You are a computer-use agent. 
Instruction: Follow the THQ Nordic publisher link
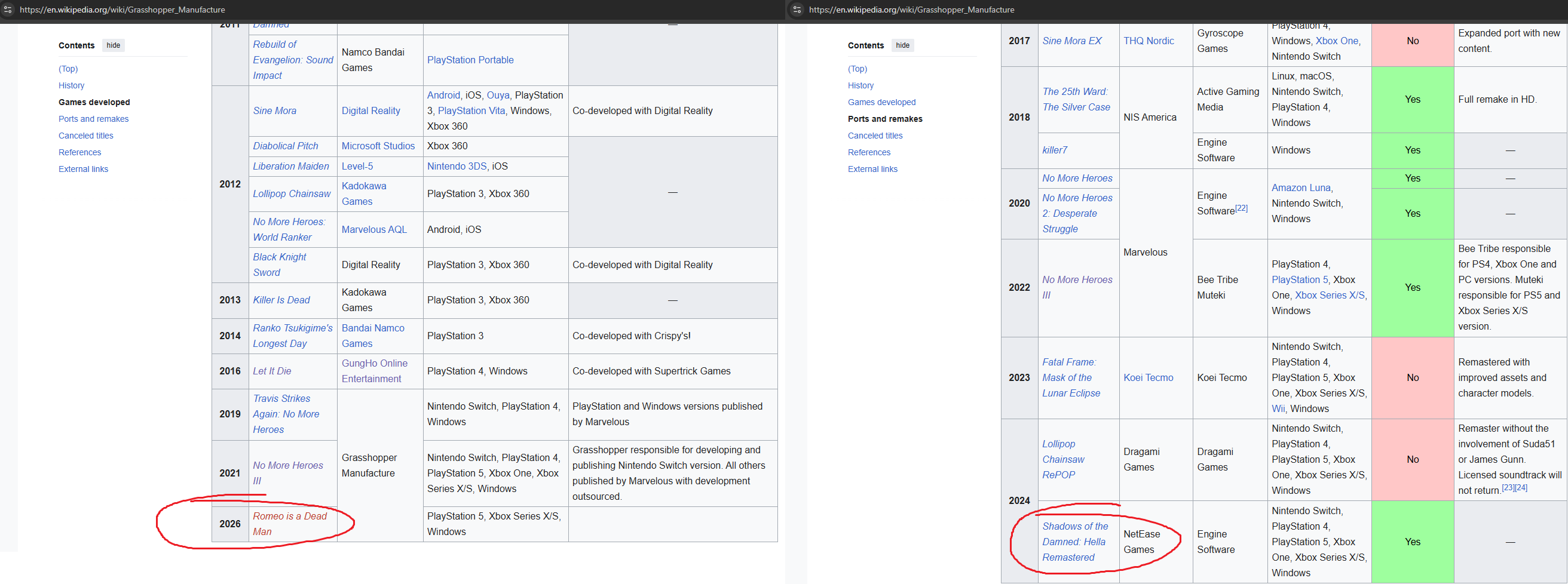click(x=1149, y=41)
